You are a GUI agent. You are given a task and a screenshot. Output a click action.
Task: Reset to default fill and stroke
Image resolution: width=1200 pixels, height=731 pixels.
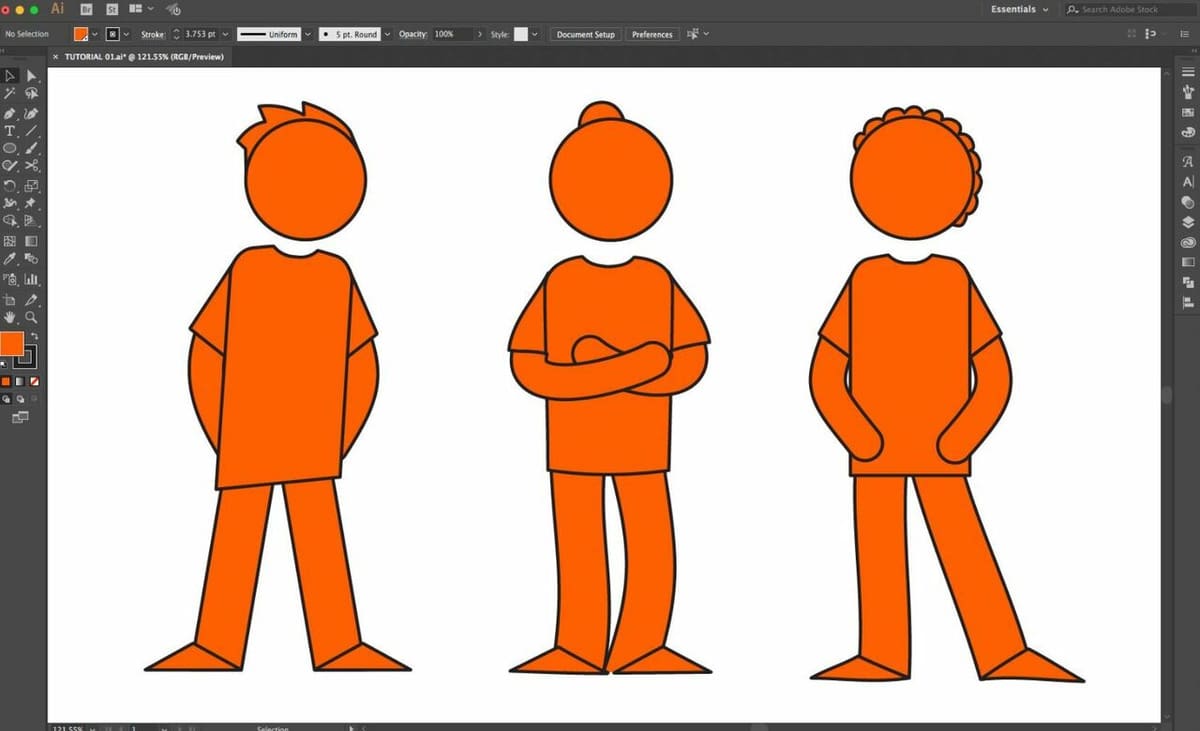pos(4,364)
